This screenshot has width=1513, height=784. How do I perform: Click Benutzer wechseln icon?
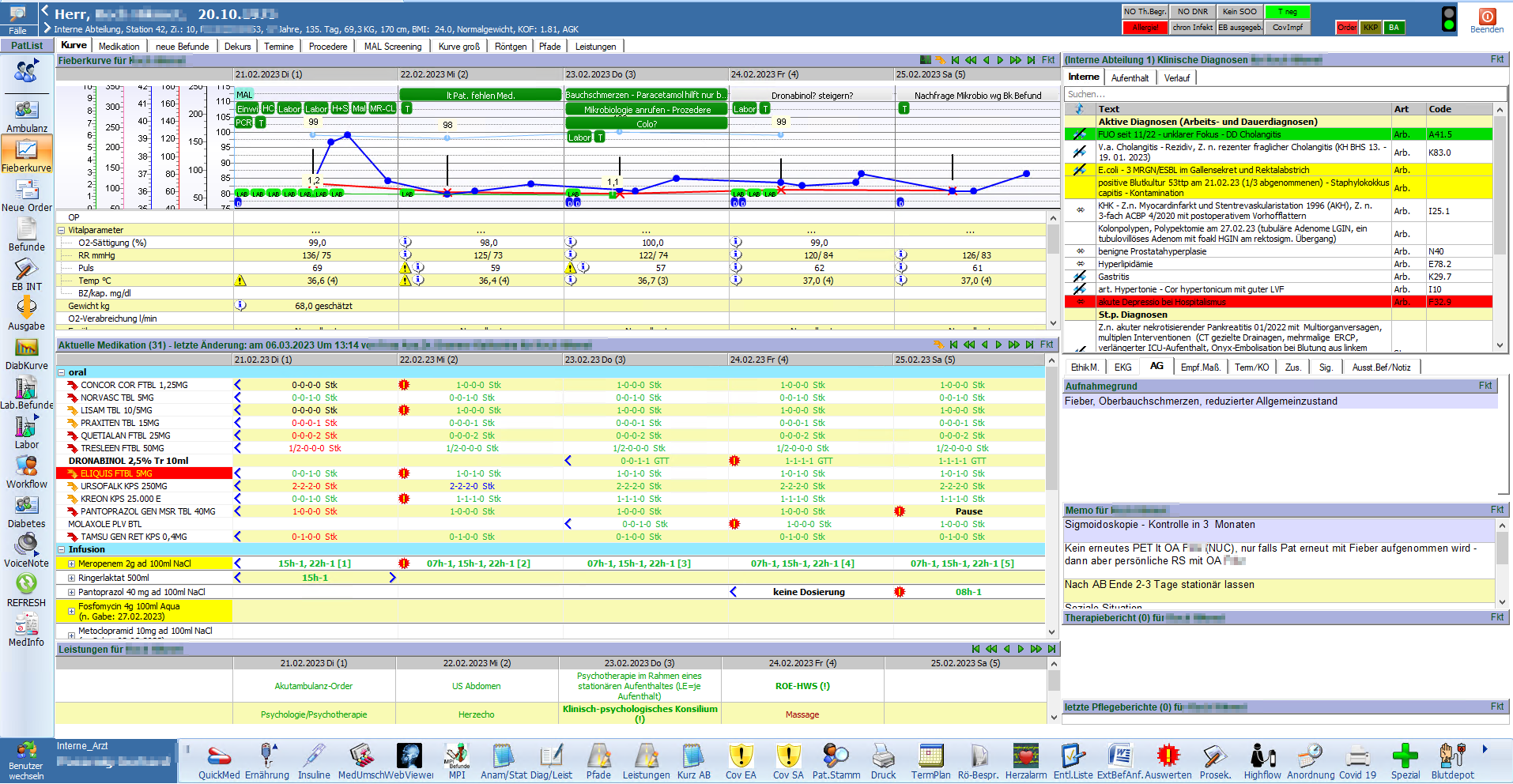click(x=26, y=761)
